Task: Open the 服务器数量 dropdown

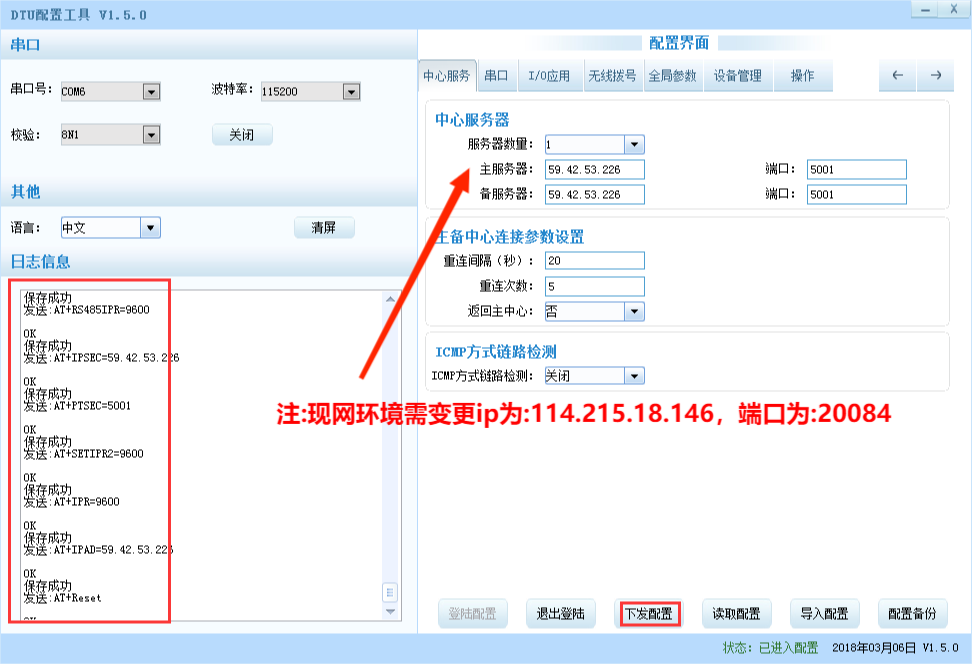Action: coord(634,145)
